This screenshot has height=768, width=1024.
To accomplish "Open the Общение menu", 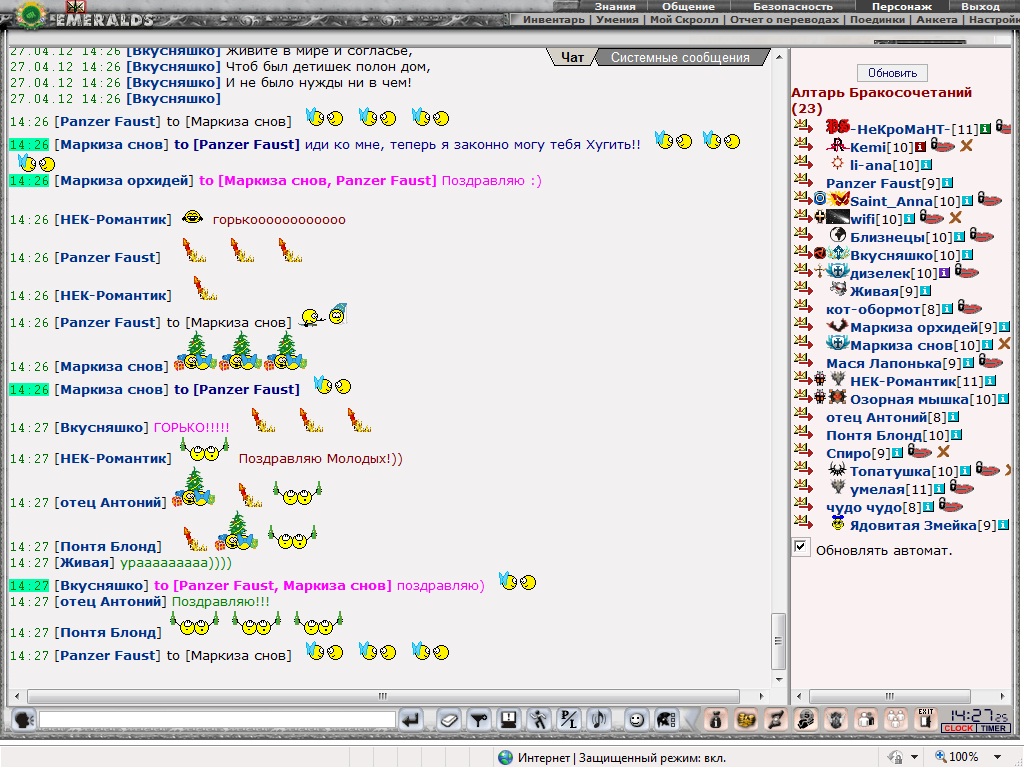I will 688,6.
